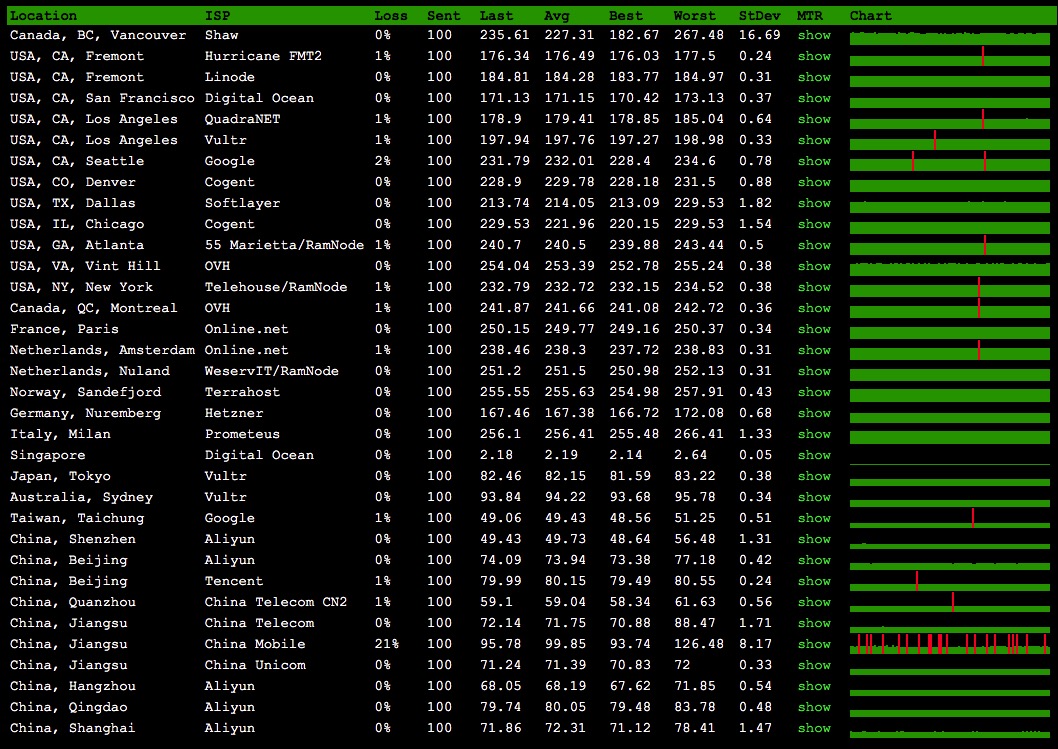Screen dimensions: 1058x749
Task: Show MTR for Jiangsu China Unicom
Action: pyautogui.click(x=814, y=665)
